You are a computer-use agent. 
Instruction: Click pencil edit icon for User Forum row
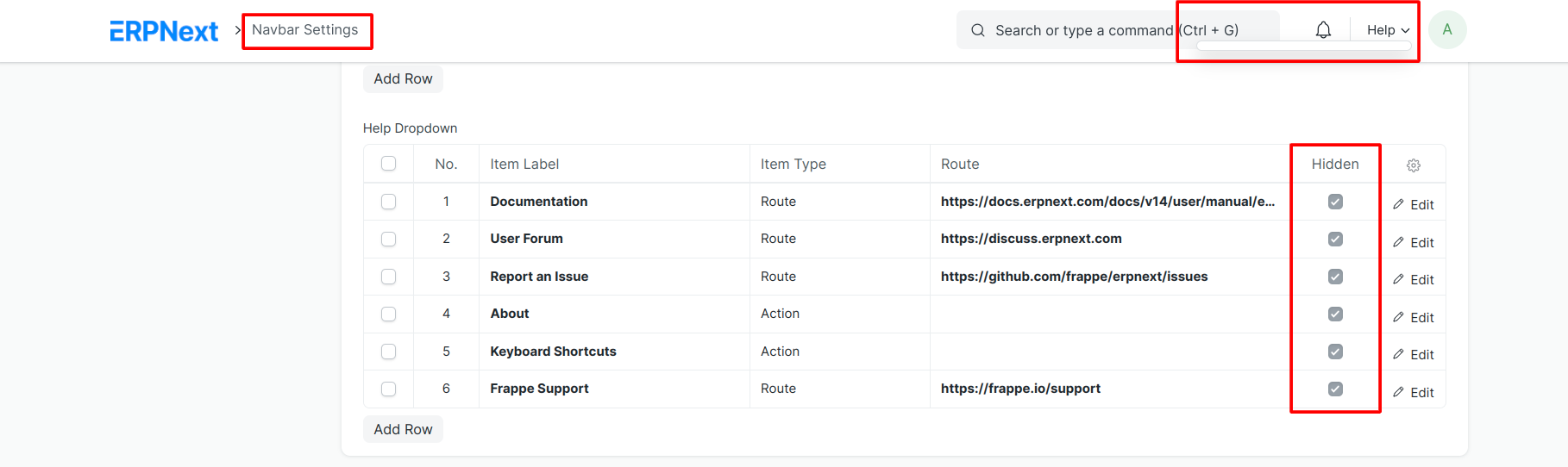1399,242
